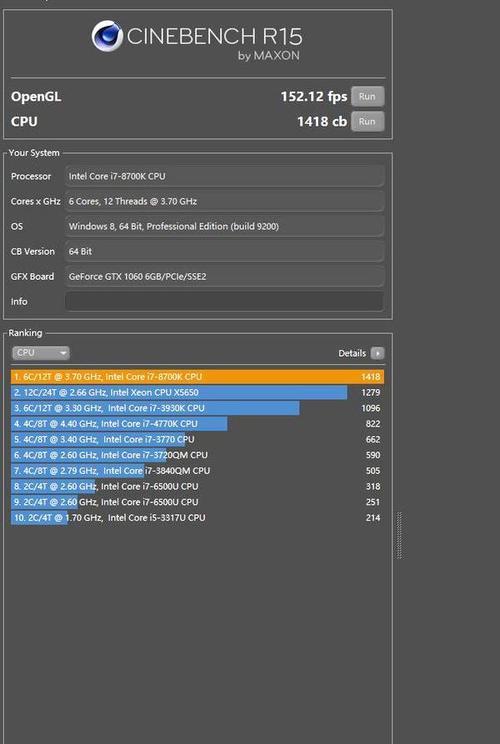
Task: Click the CB Version 64 Bit field
Action: 224,251
